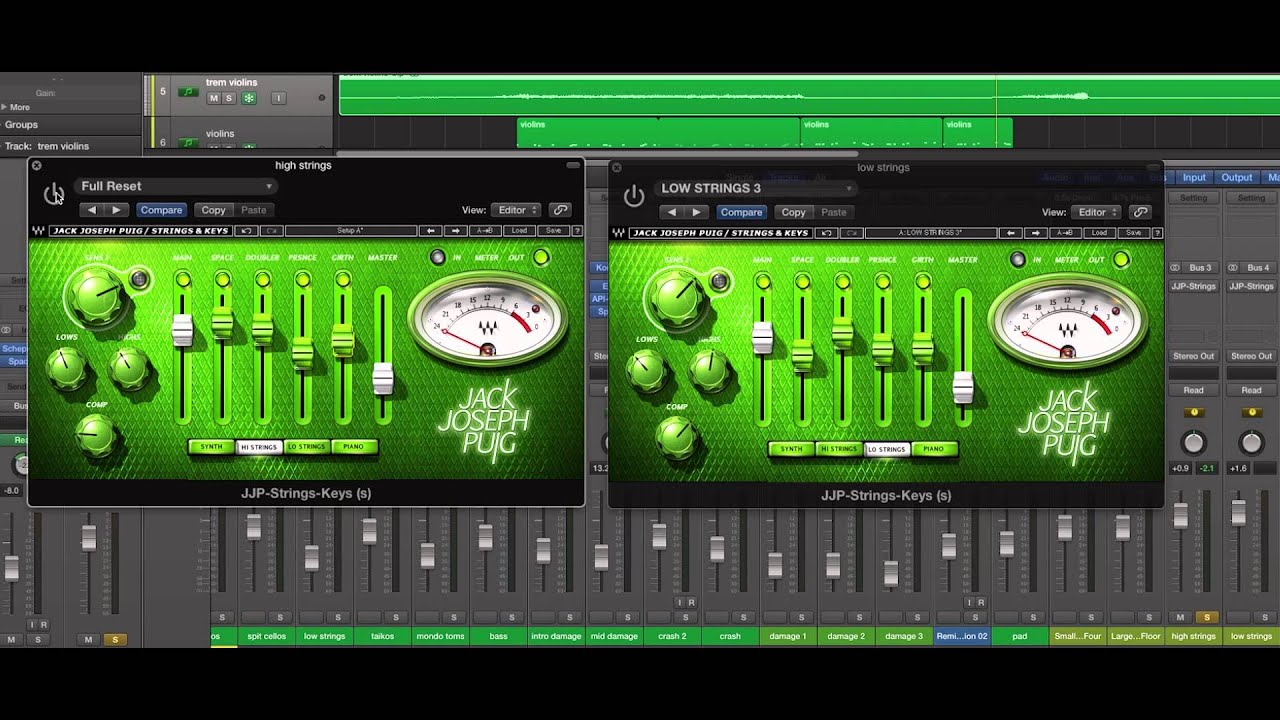
Task: Toggle power bypass in high strings plugin
Action: 54,193
